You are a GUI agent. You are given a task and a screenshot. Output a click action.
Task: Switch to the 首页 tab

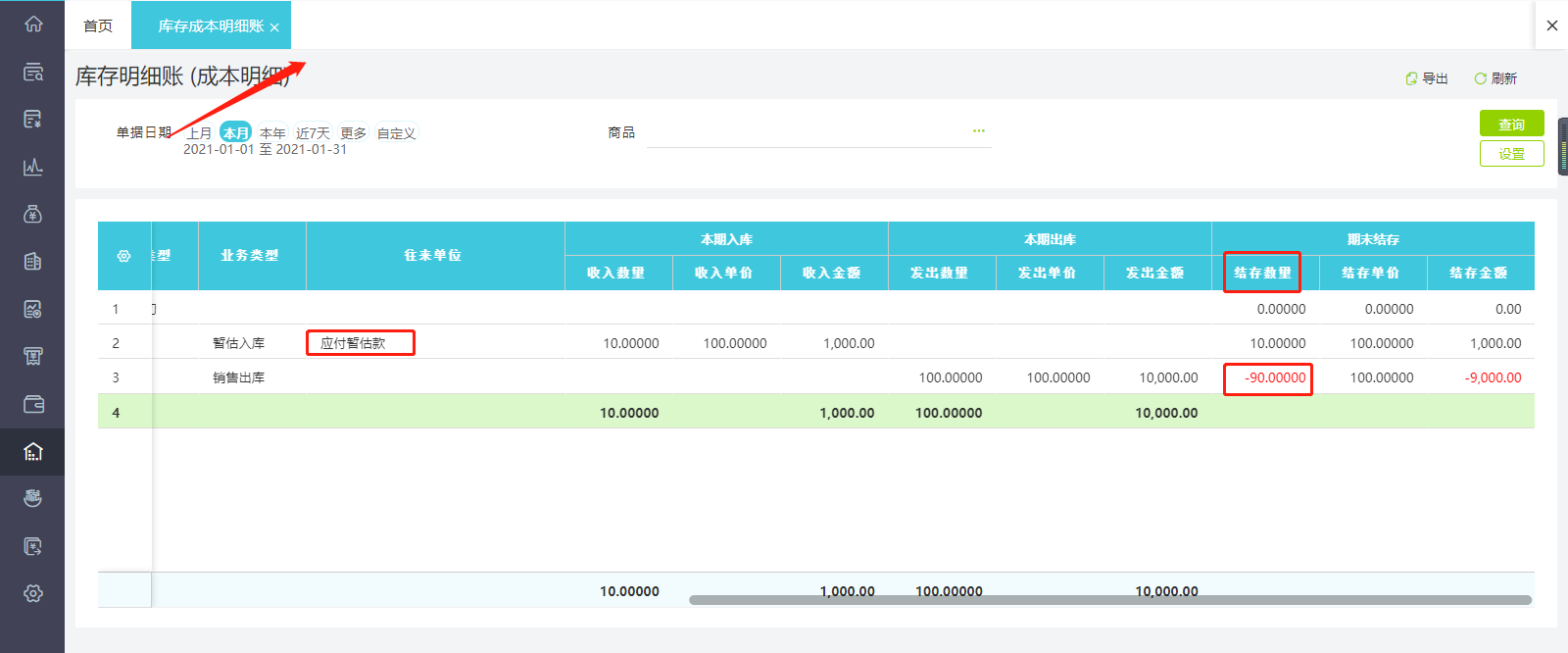pos(98,25)
